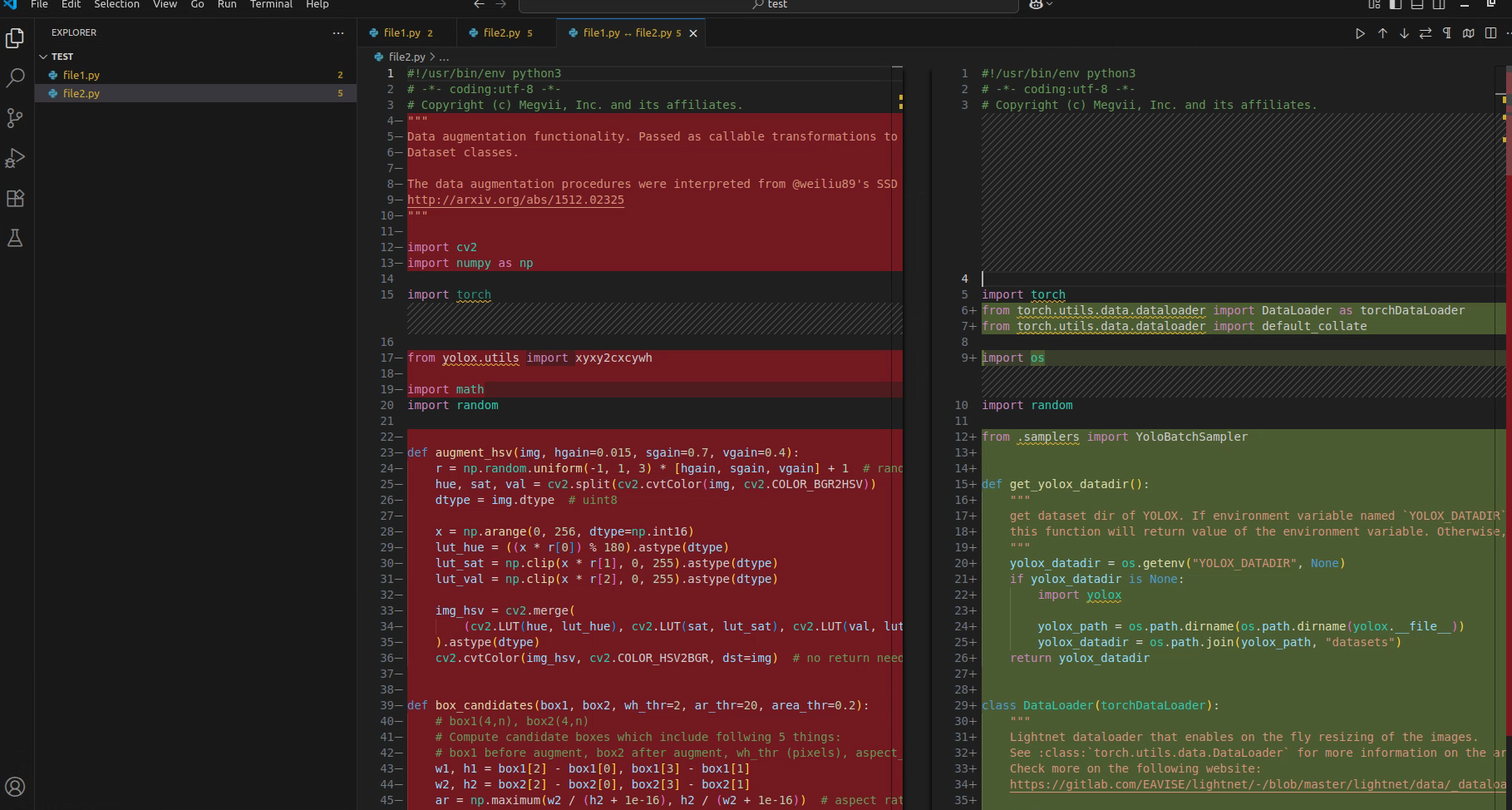Open Explorer Views and More Actions ellipsis
The image size is (1512, 810).
tap(337, 33)
